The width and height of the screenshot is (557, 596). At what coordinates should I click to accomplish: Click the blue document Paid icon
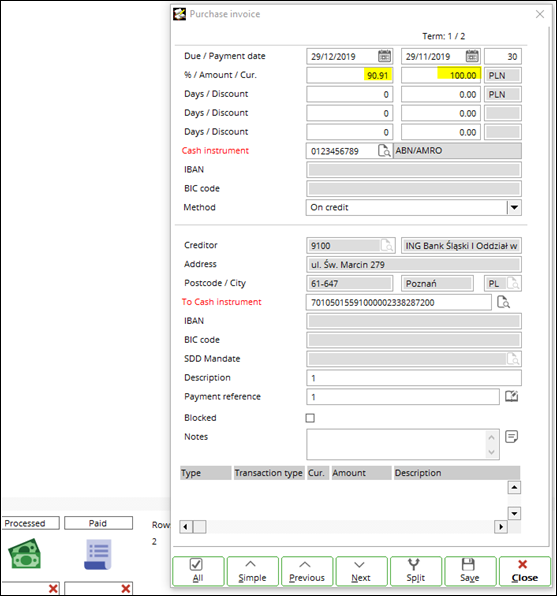[98, 554]
